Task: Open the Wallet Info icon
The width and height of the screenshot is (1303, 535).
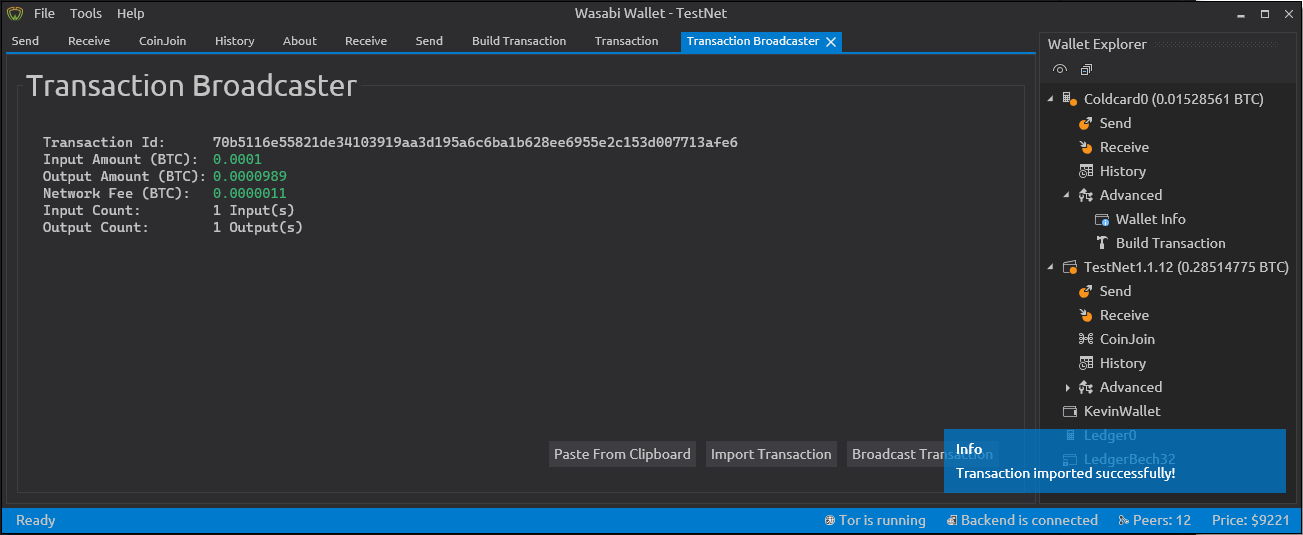Action: point(1103,219)
